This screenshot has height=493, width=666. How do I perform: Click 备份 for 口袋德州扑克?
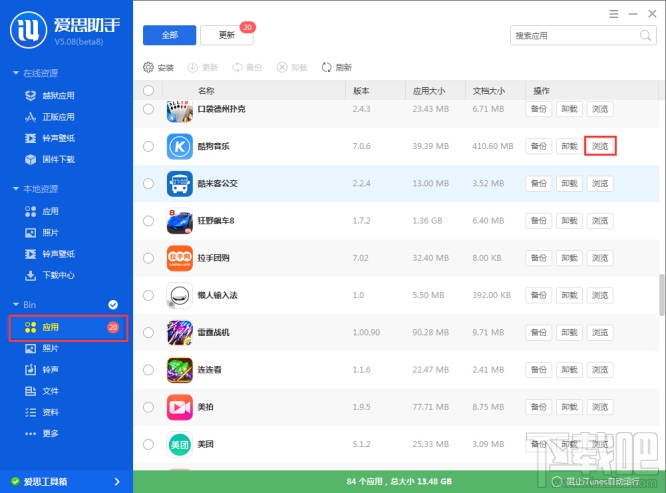(x=539, y=109)
